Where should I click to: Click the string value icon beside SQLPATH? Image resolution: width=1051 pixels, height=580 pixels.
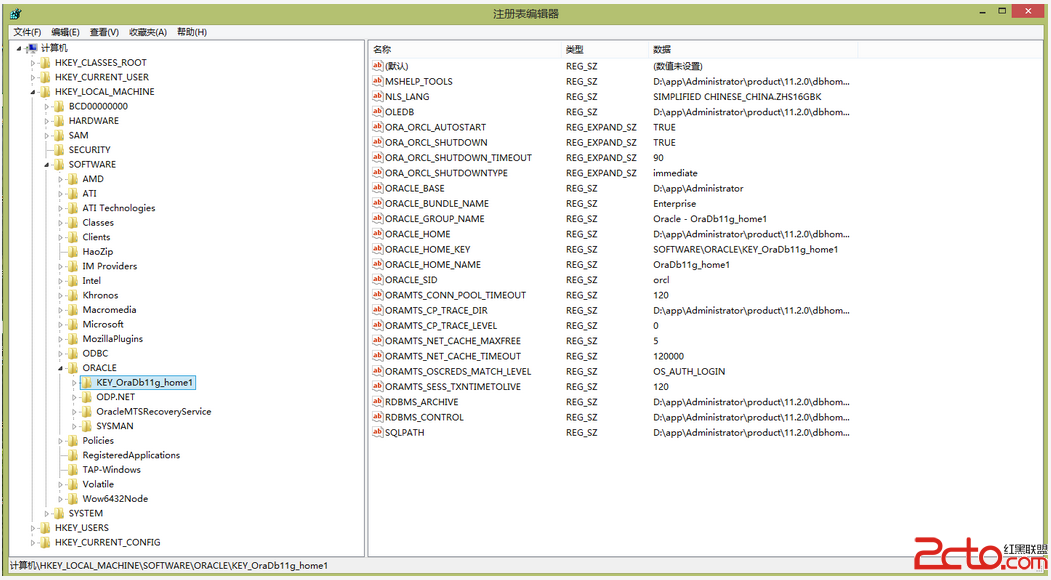pos(378,432)
